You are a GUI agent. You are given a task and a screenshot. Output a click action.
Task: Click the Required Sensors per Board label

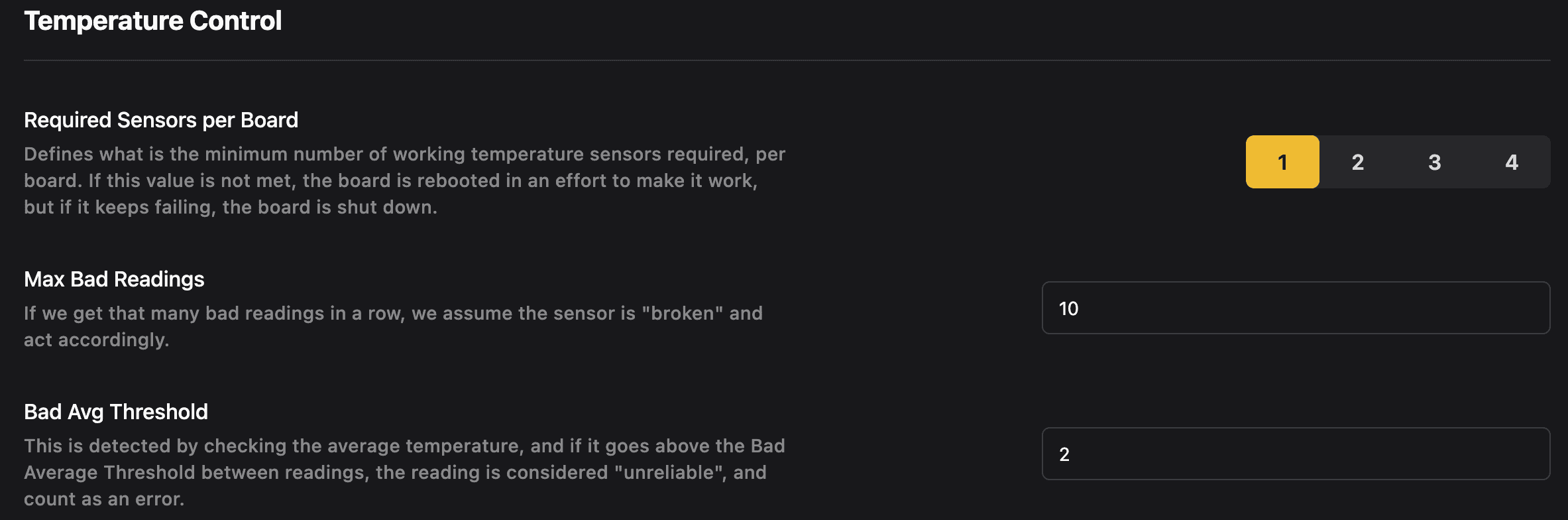160,119
